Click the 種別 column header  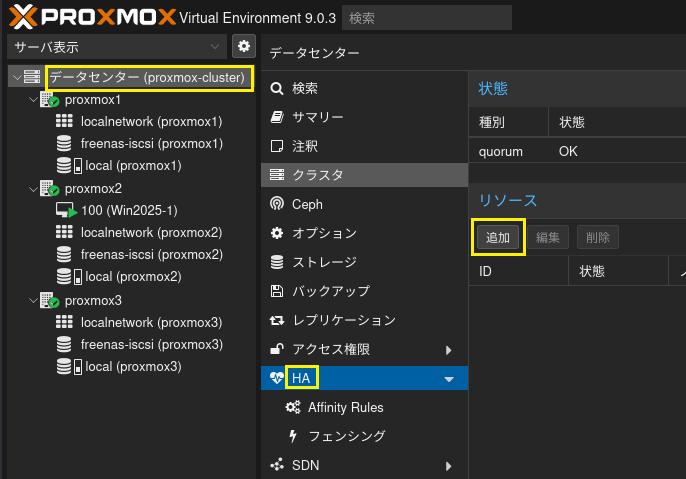click(508, 122)
